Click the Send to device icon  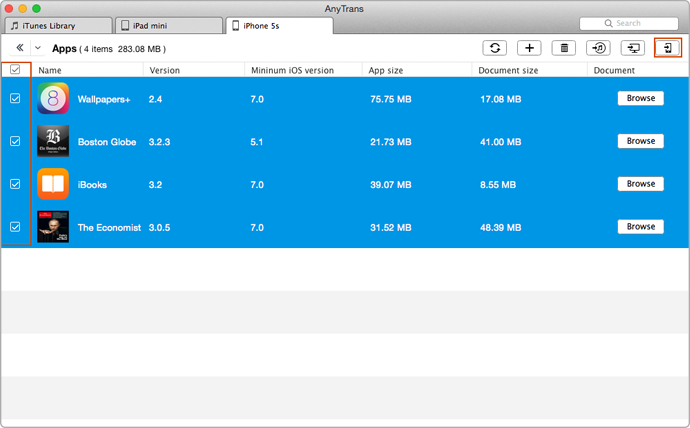point(668,48)
